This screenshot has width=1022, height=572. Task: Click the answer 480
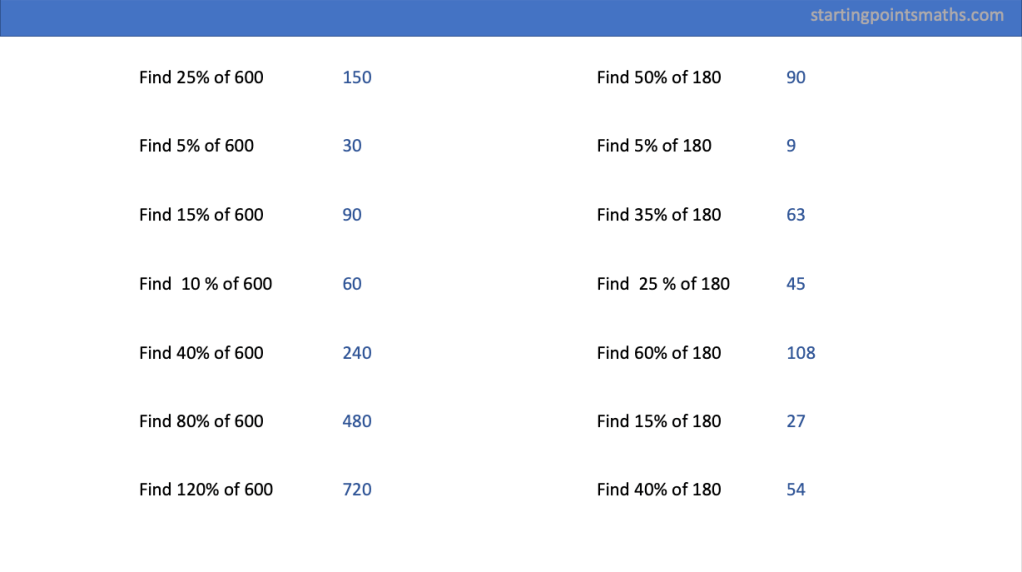coord(356,421)
